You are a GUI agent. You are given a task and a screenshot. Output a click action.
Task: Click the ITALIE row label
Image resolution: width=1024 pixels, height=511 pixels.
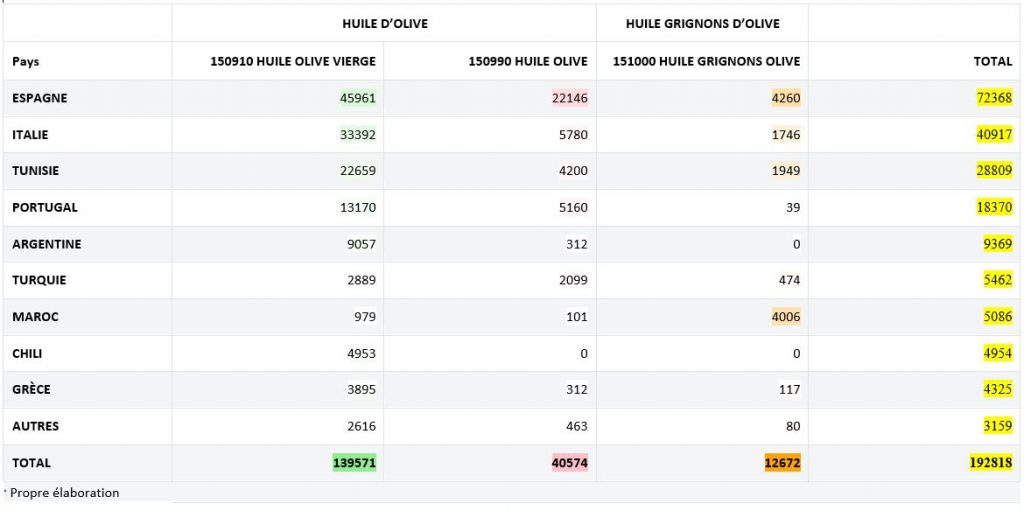pos(30,135)
